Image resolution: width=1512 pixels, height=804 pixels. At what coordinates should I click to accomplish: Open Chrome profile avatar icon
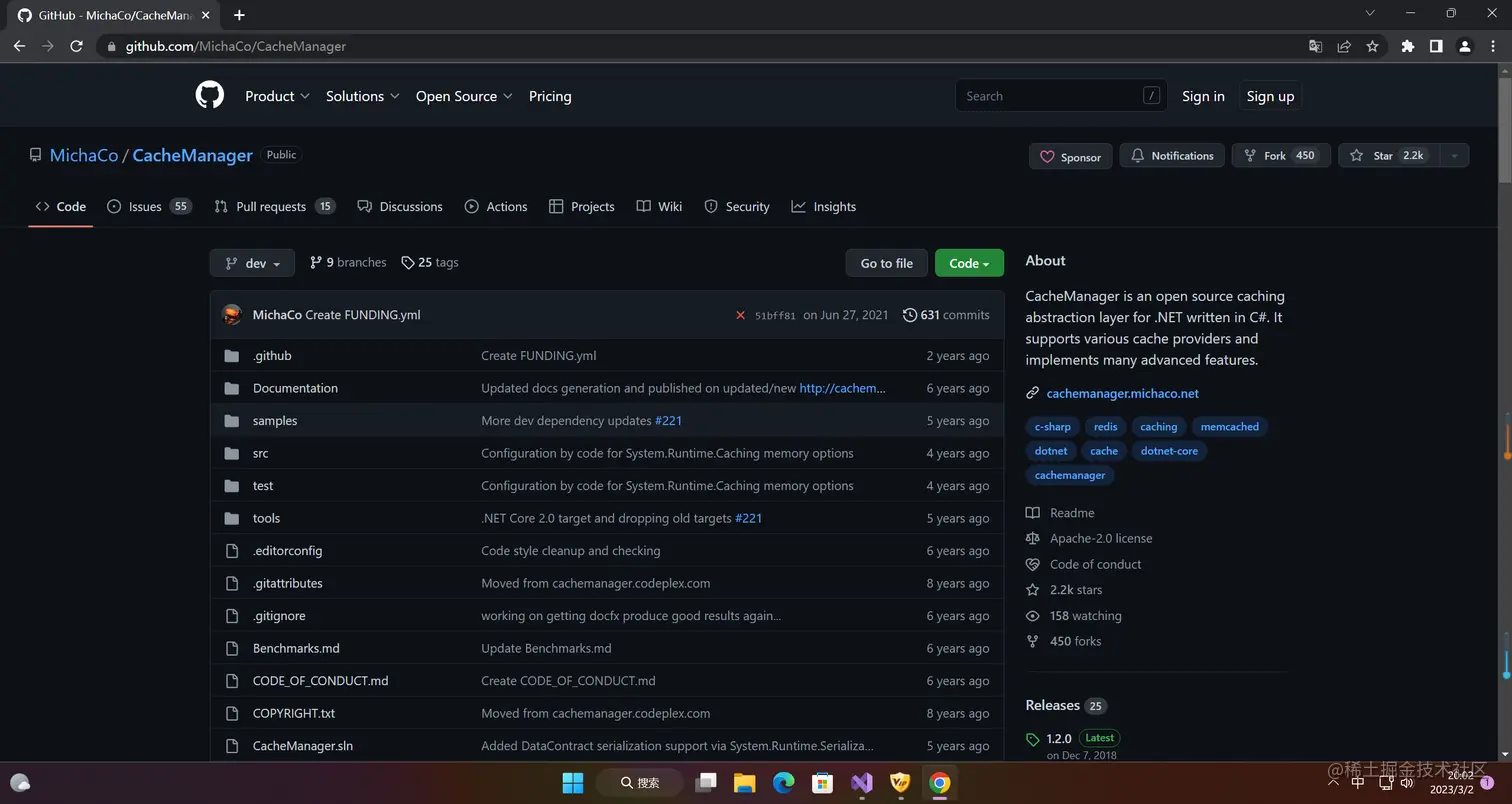click(x=1464, y=46)
